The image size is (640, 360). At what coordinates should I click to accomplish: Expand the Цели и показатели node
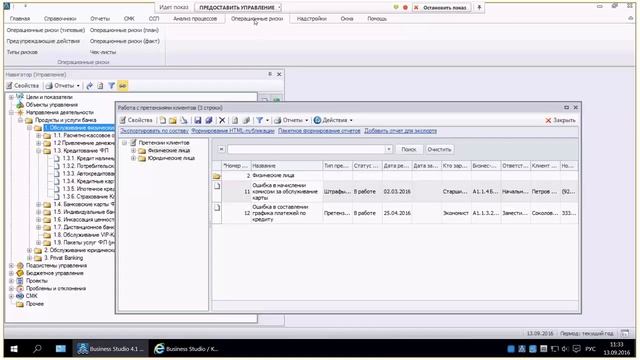tap(11, 97)
